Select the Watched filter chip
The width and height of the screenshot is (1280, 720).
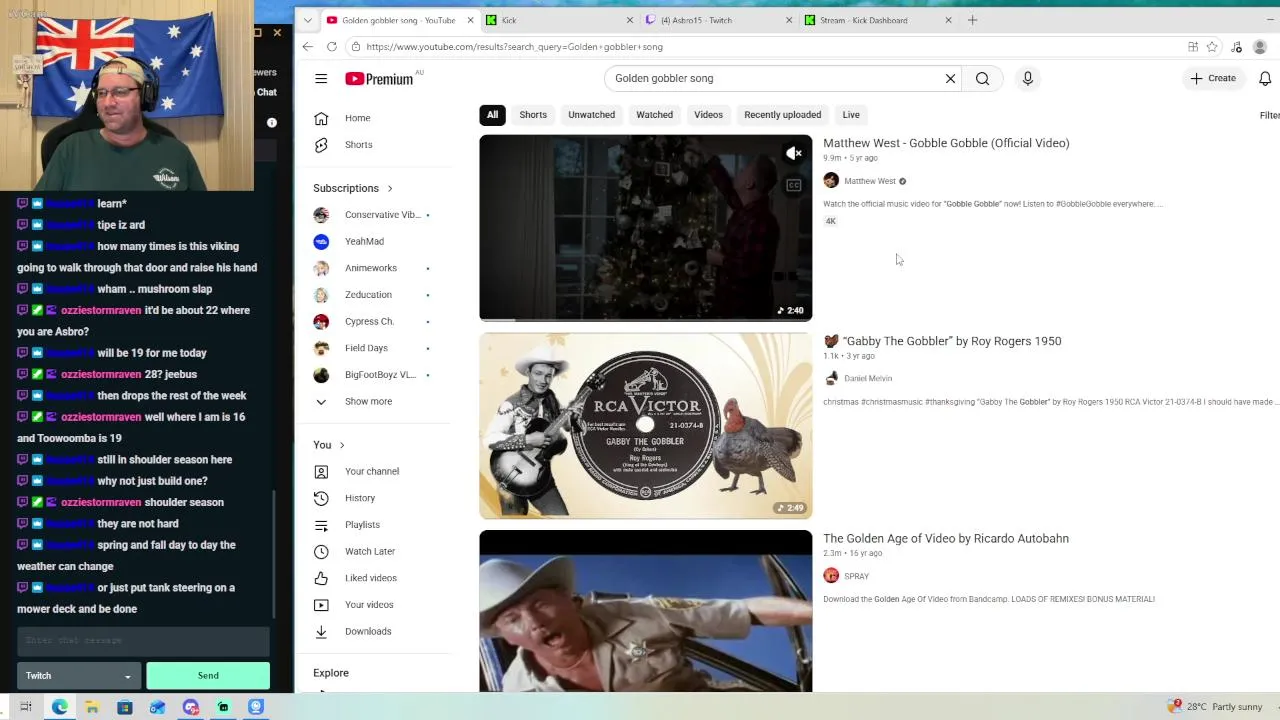click(x=654, y=115)
